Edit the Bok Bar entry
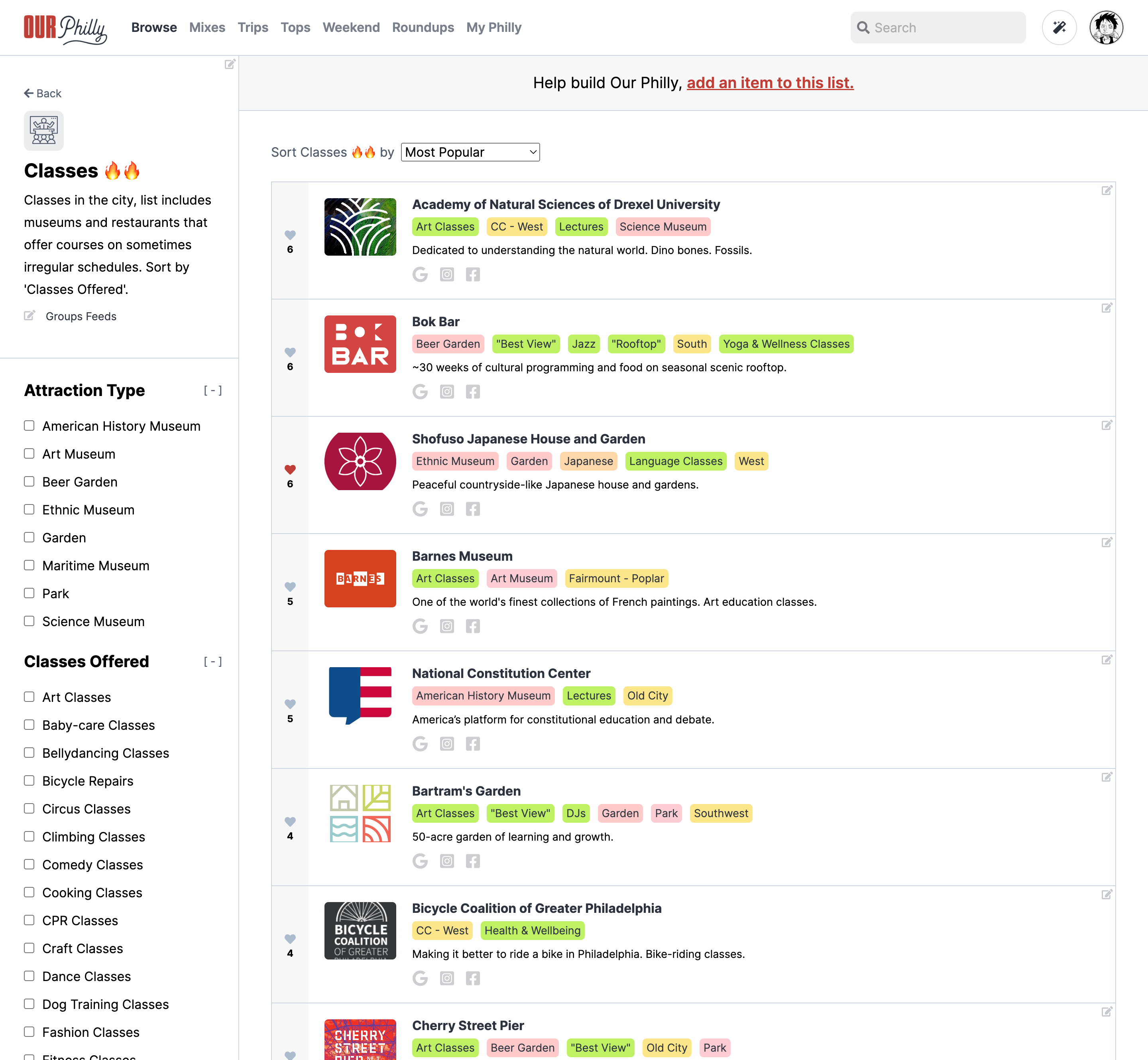This screenshot has width=1148, height=1060. click(x=1107, y=308)
